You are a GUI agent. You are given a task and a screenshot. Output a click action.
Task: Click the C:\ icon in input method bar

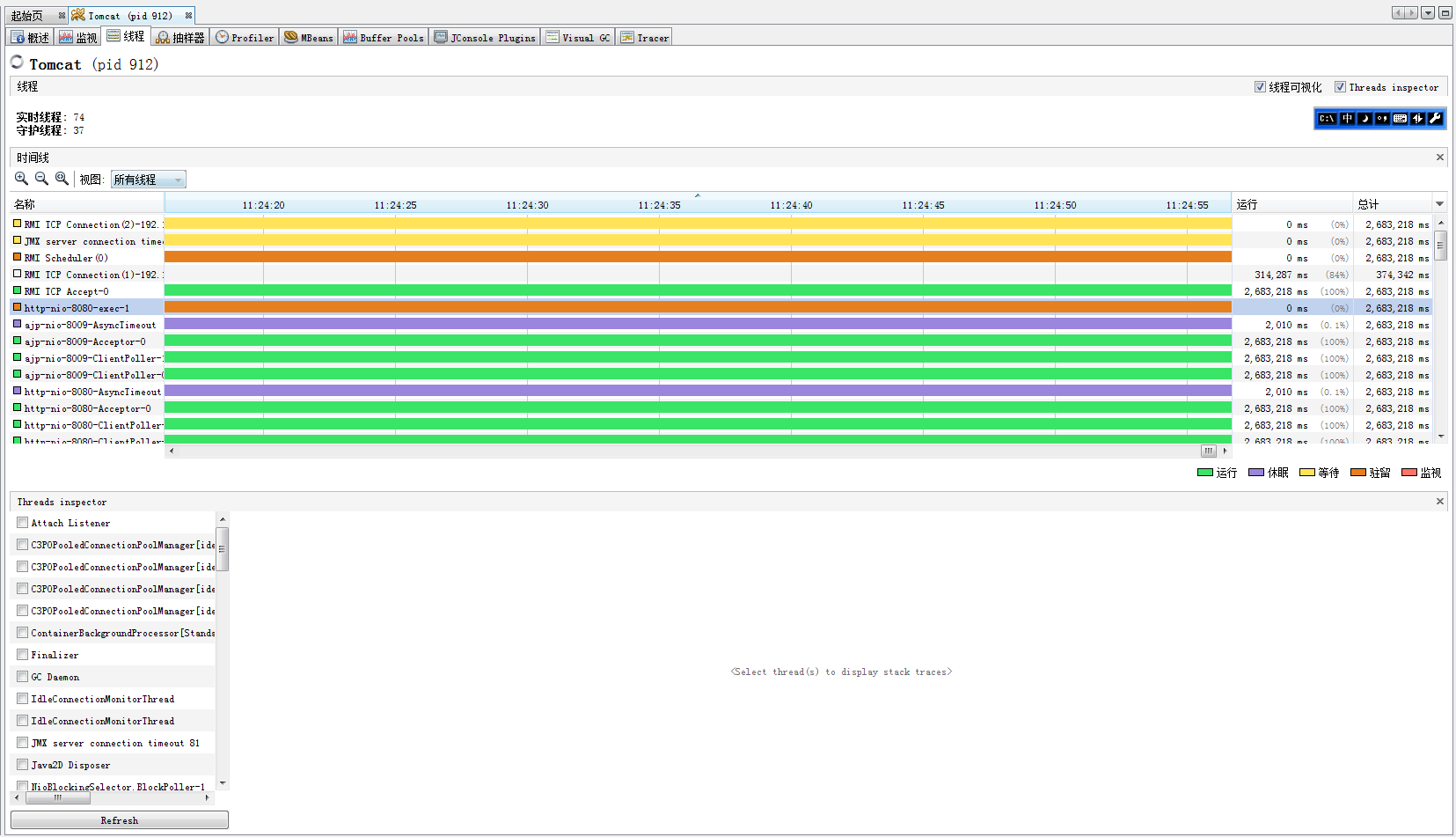point(1327,119)
